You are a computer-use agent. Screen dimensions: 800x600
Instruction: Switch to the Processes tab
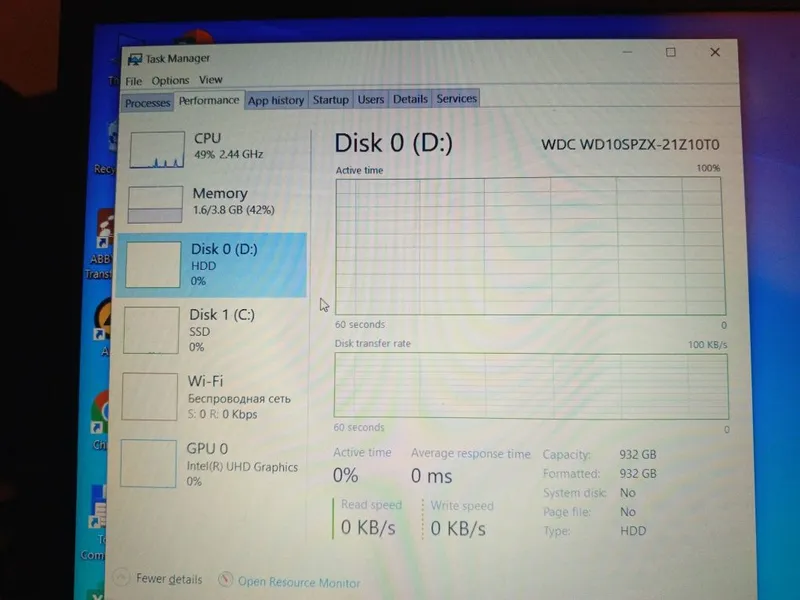point(147,103)
